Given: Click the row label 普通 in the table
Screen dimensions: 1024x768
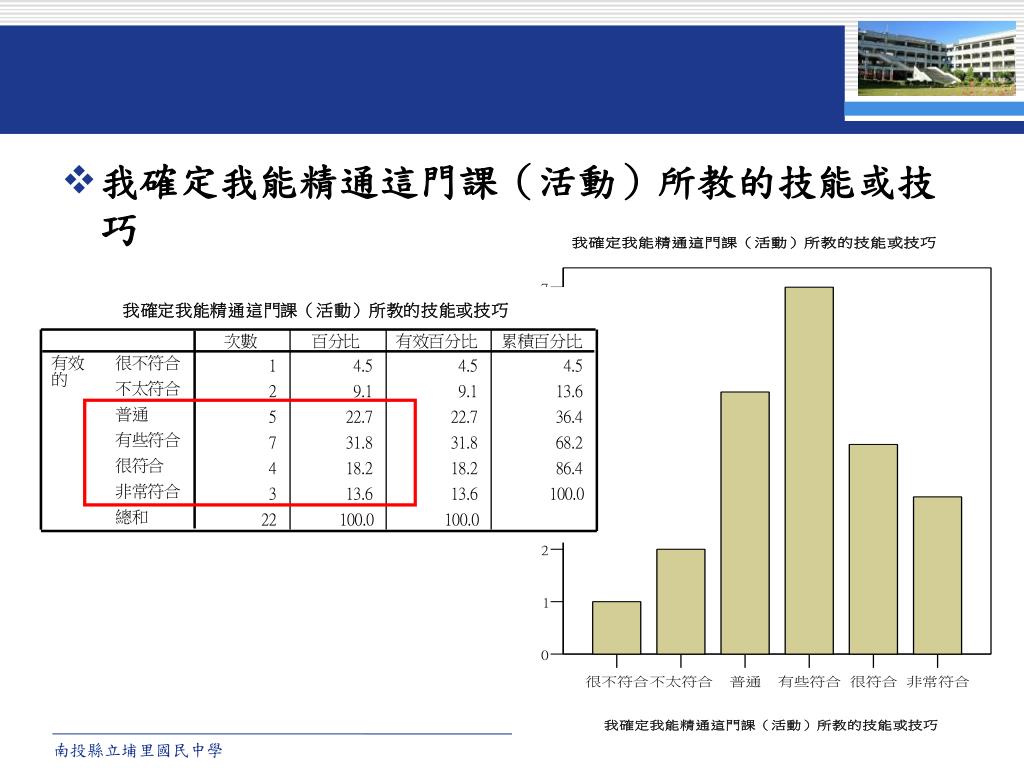Looking at the screenshot, I should click(x=132, y=415).
